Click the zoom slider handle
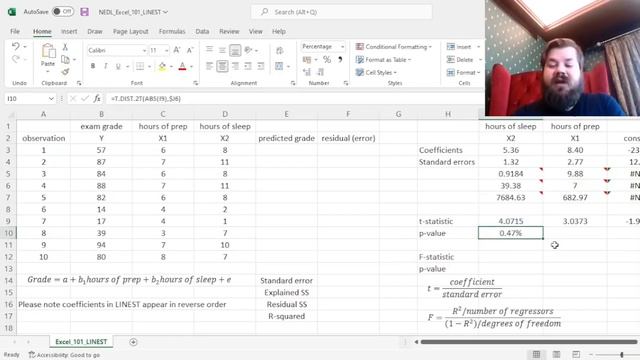The height and width of the screenshot is (360, 640). (x=622, y=355)
